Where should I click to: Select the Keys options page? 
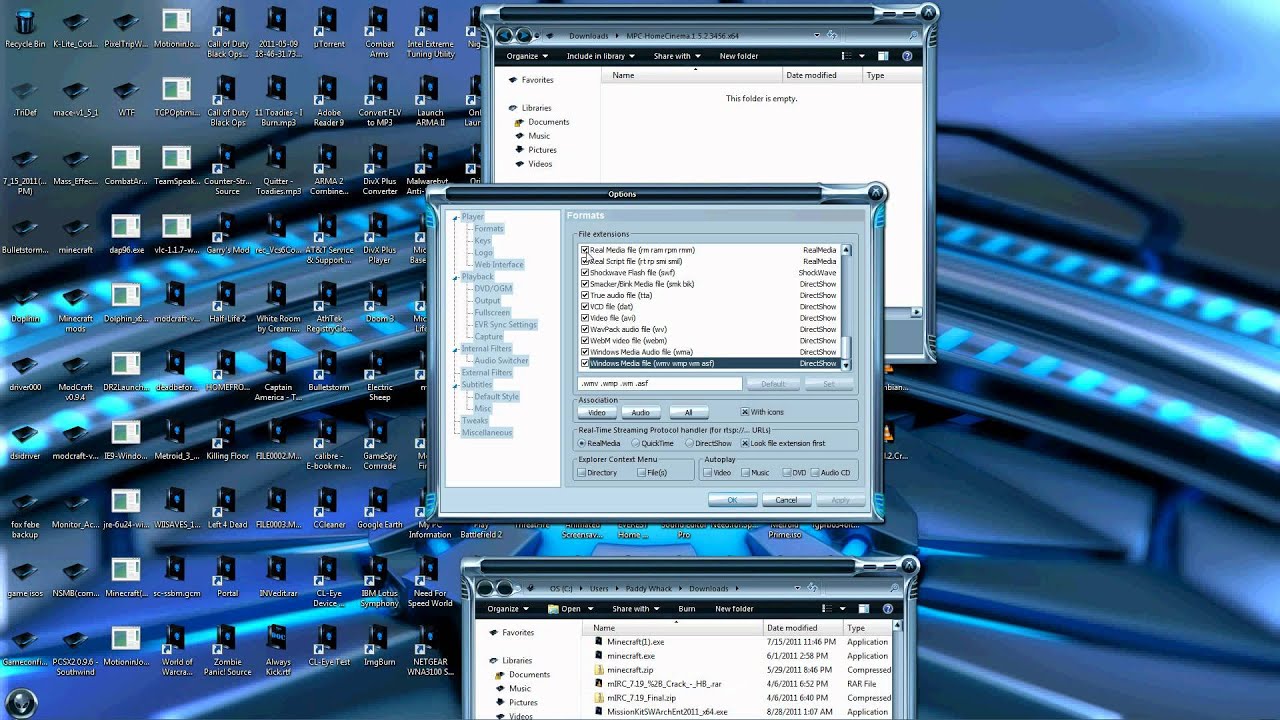(x=483, y=241)
